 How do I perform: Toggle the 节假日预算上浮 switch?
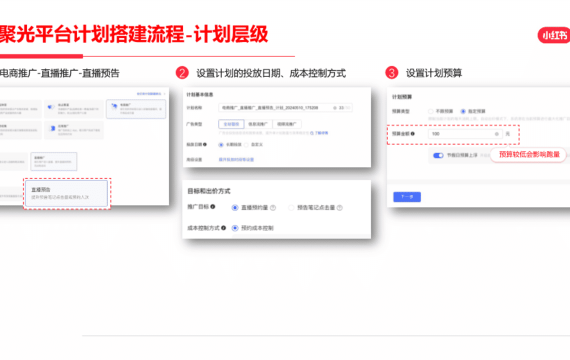[438, 155]
